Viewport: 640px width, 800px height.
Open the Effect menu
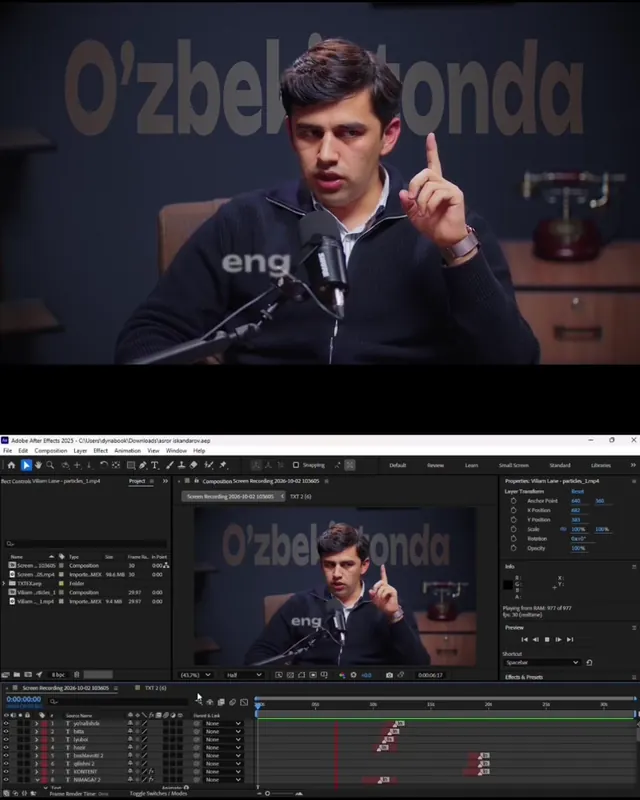click(x=101, y=451)
